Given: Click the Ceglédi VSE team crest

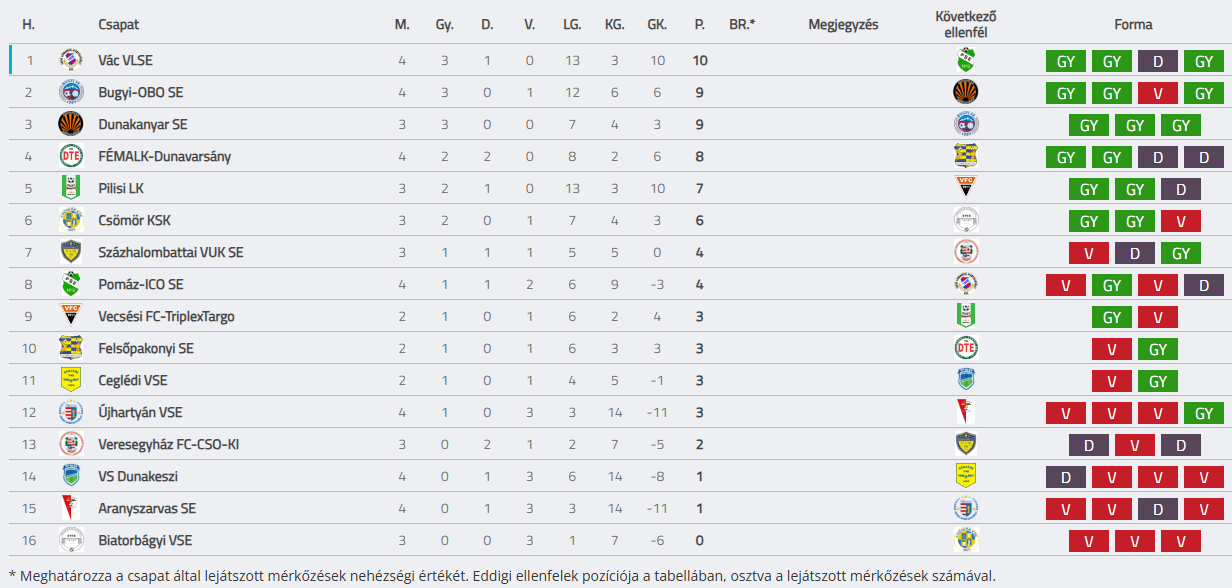Looking at the screenshot, I should pyautogui.click(x=70, y=380).
